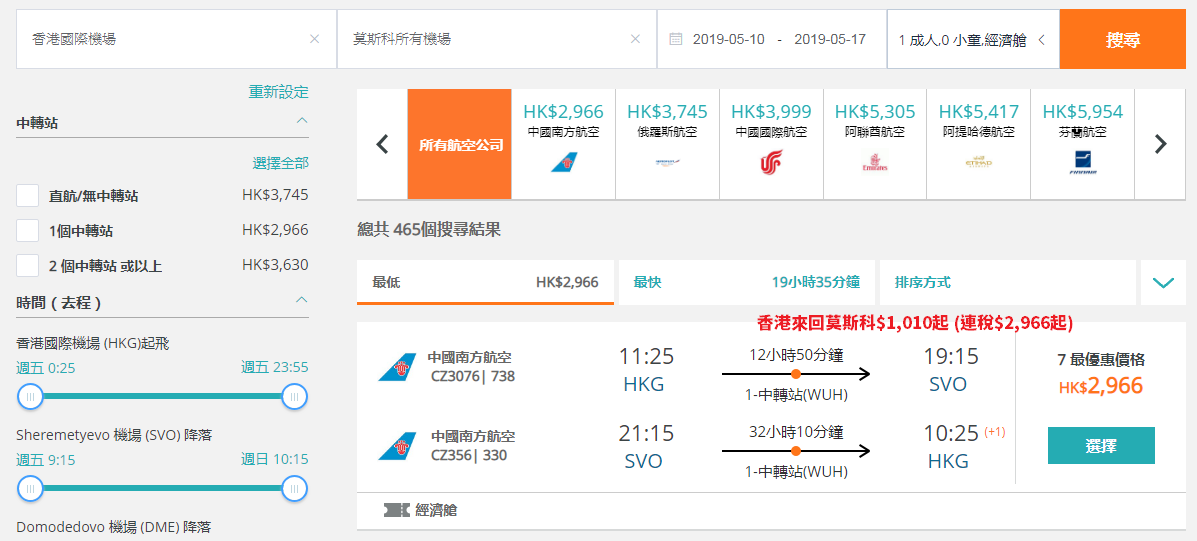Filter by Finnair airline tile
The image size is (1197, 541).
click(1082, 144)
